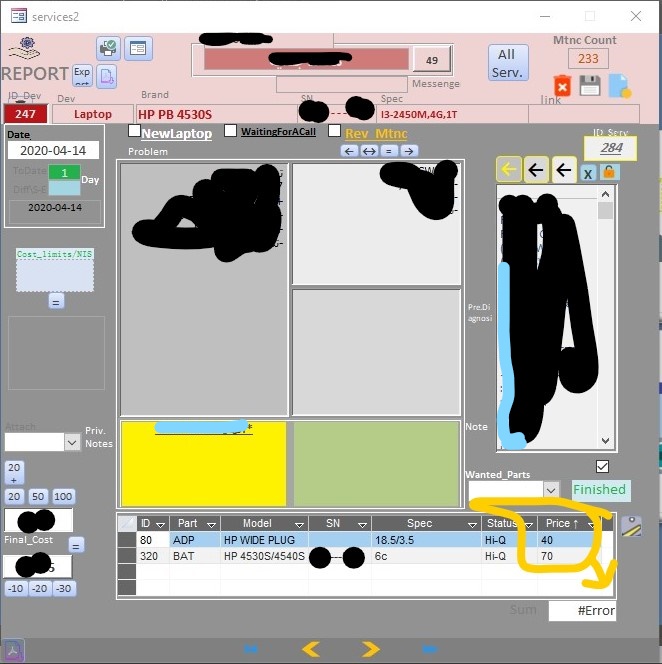The width and height of the screenshot is (662, 664).
Task: Click the Date field showing 2020-04-14
Action: pyautogui.click(x=53, y=150)
